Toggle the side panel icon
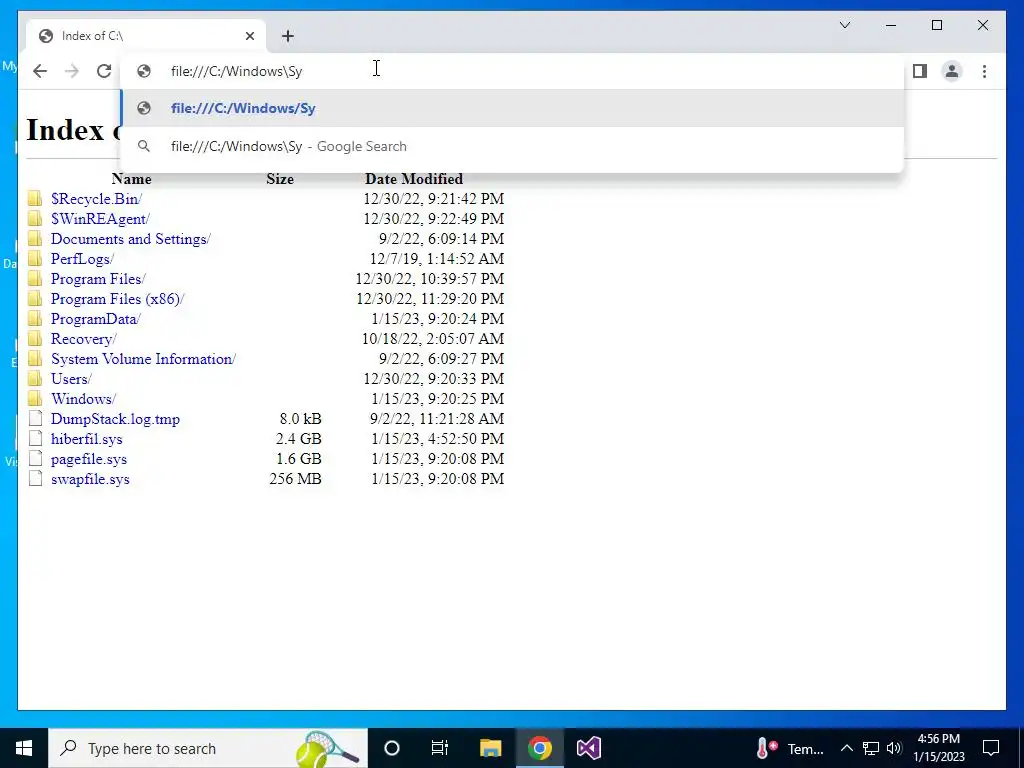 (920, 71)
